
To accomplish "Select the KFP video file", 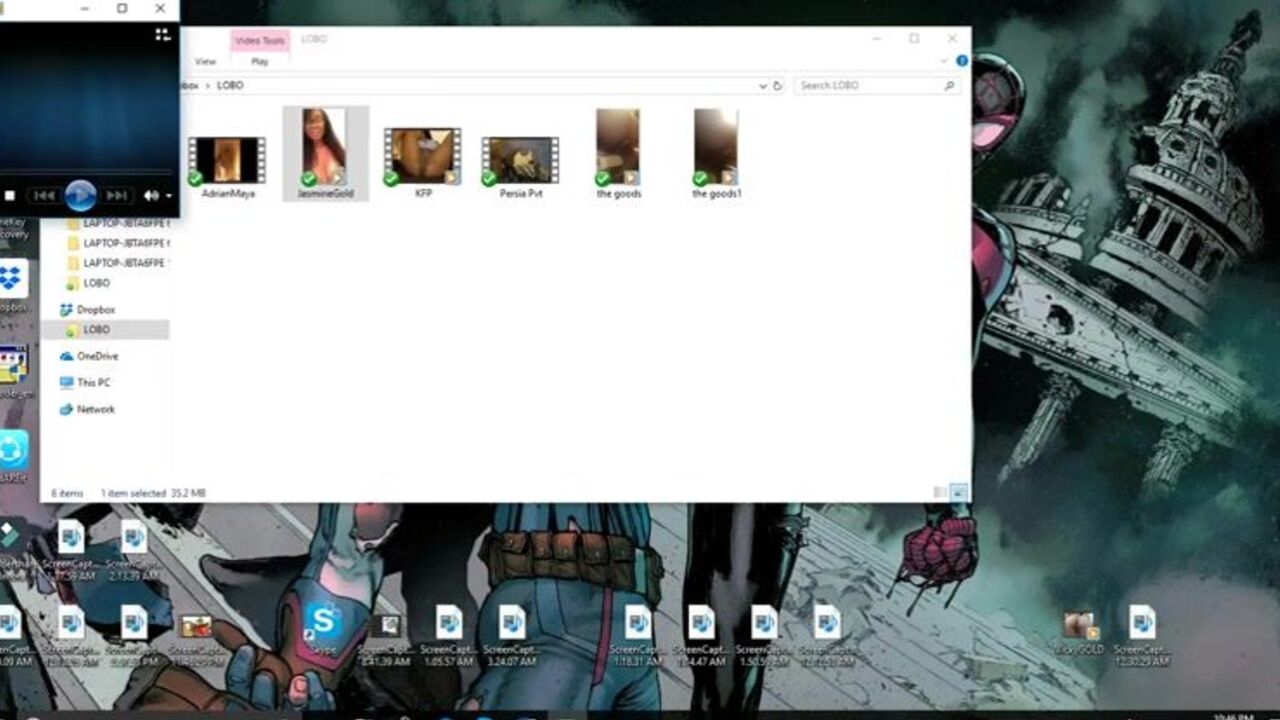I will click(422, 160).
